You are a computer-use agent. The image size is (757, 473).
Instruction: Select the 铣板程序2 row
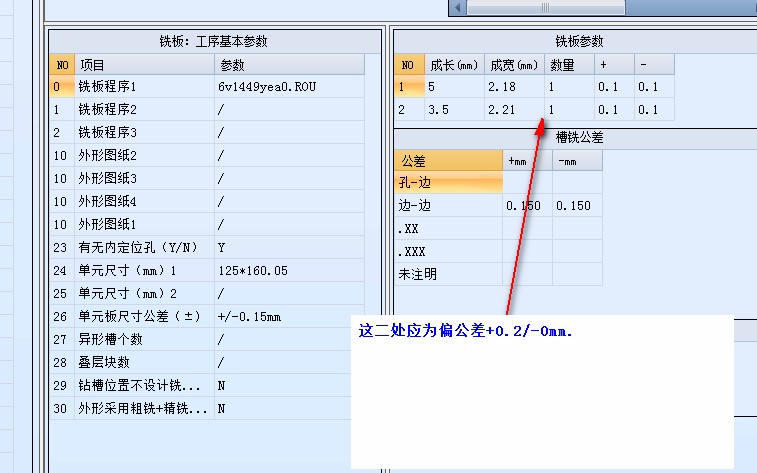click(x=207, y=110)
